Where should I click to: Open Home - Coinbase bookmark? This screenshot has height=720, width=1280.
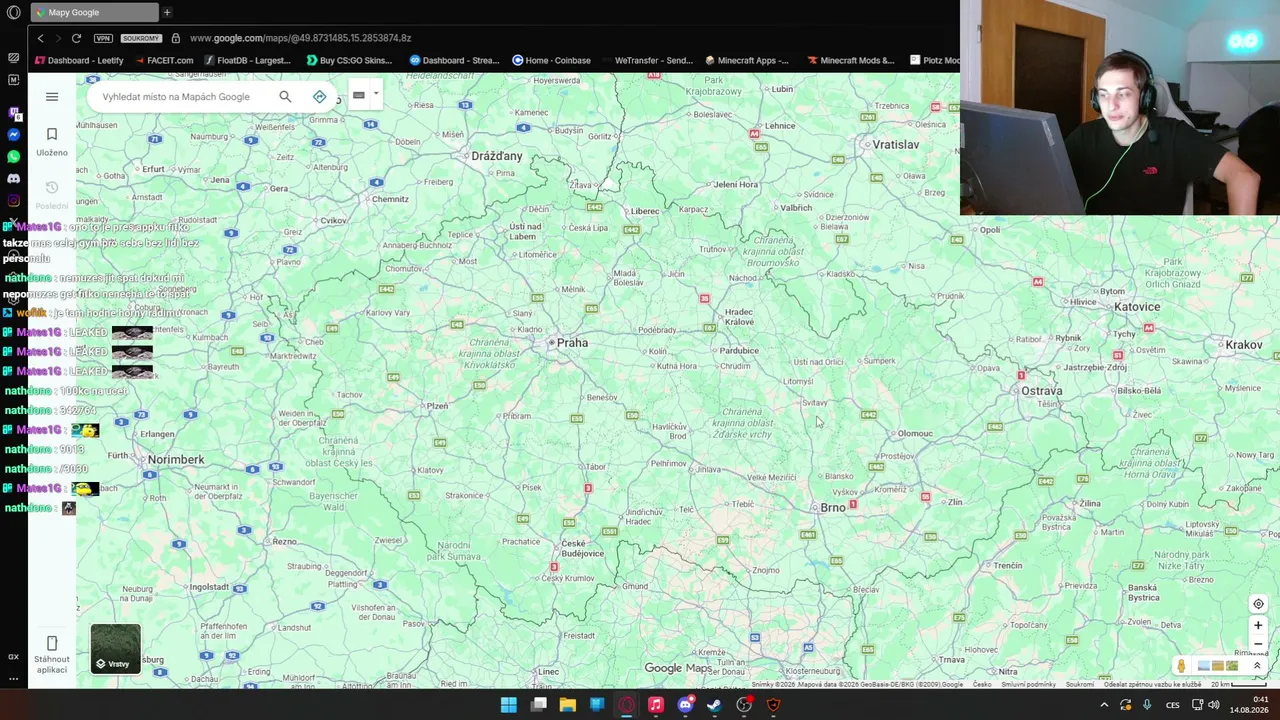point(551,60)
